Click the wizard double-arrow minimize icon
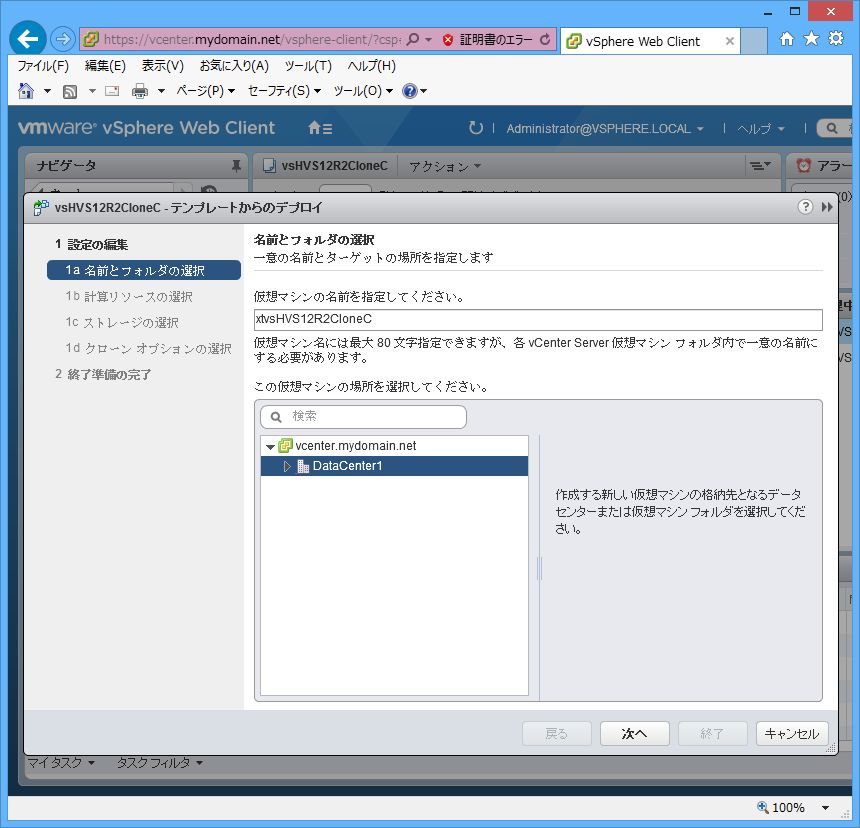860x828 pixels. tap(827, 207)
